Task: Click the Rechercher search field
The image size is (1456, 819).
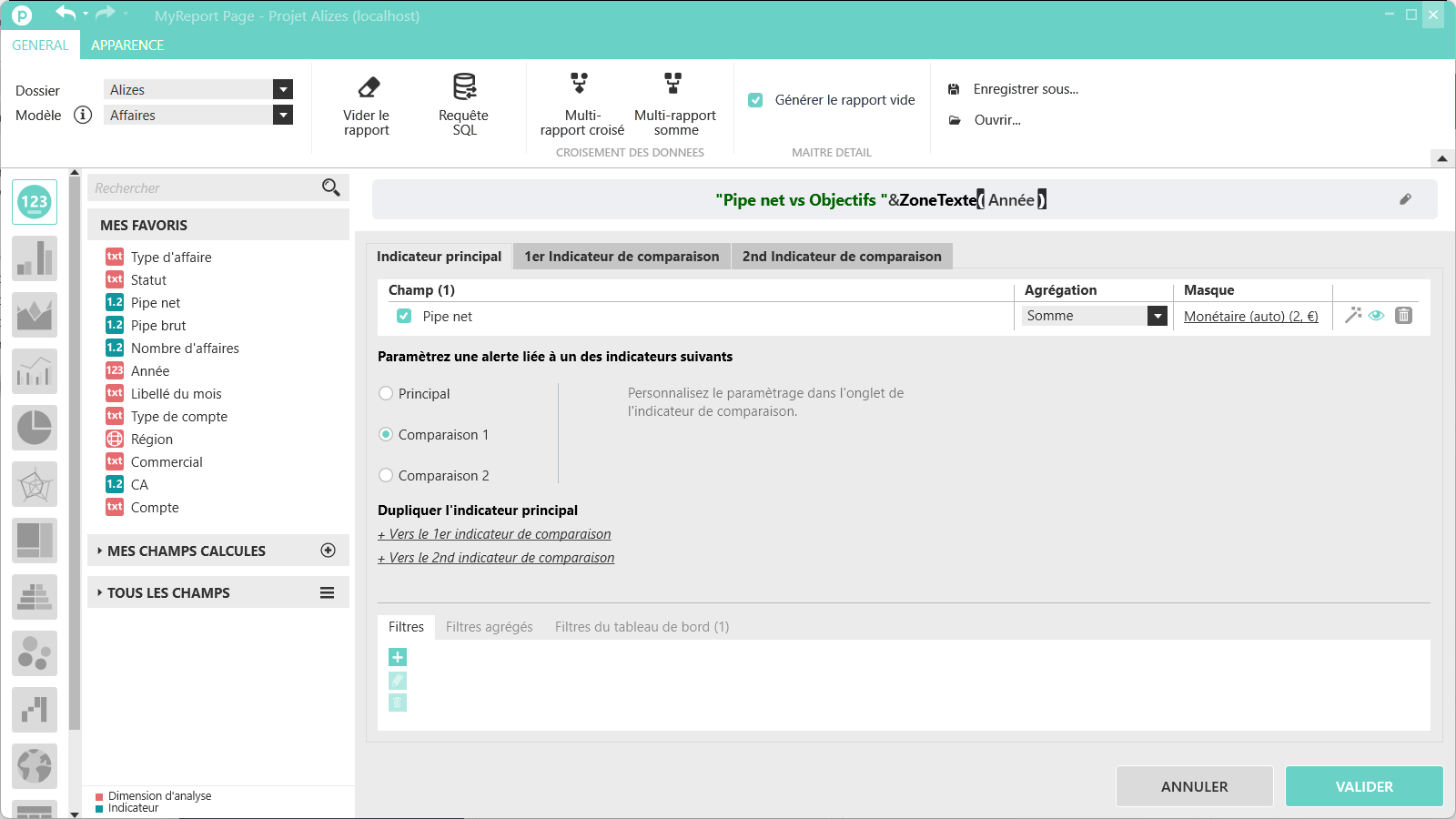Action: (205, 188)
